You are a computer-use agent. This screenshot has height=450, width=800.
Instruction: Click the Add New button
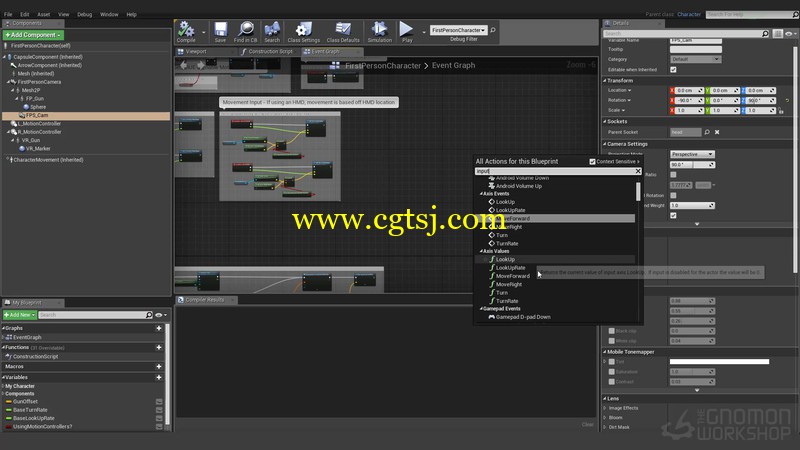click(x=19, y=315)
